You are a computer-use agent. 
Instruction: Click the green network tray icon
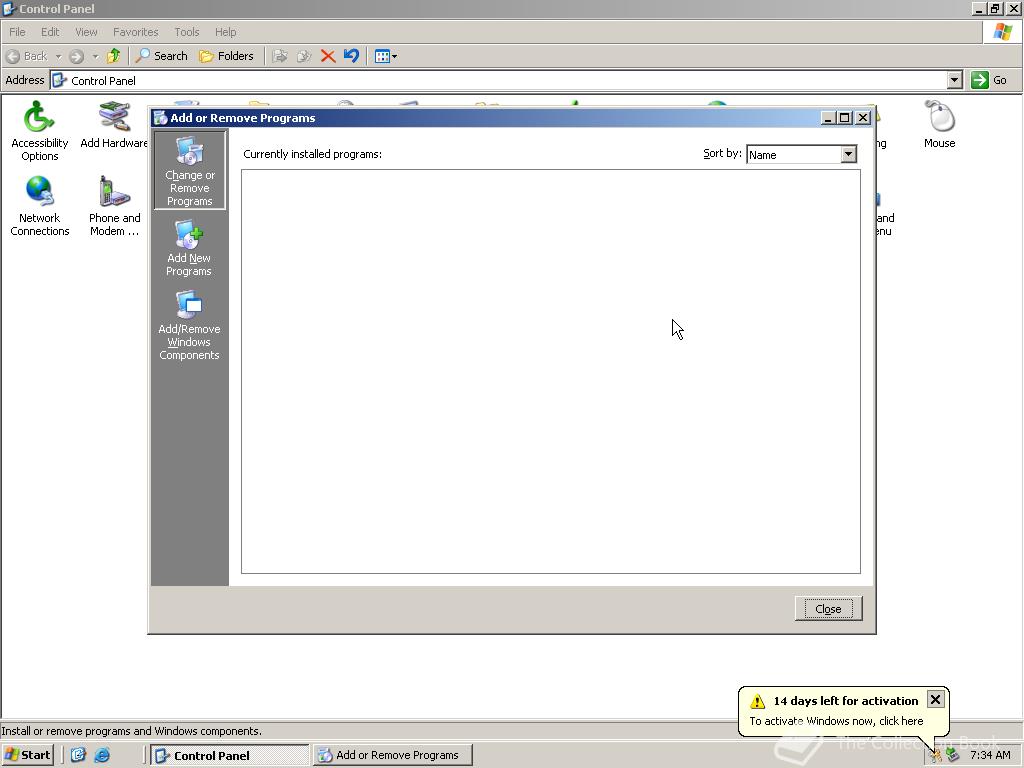coord(952,755)
